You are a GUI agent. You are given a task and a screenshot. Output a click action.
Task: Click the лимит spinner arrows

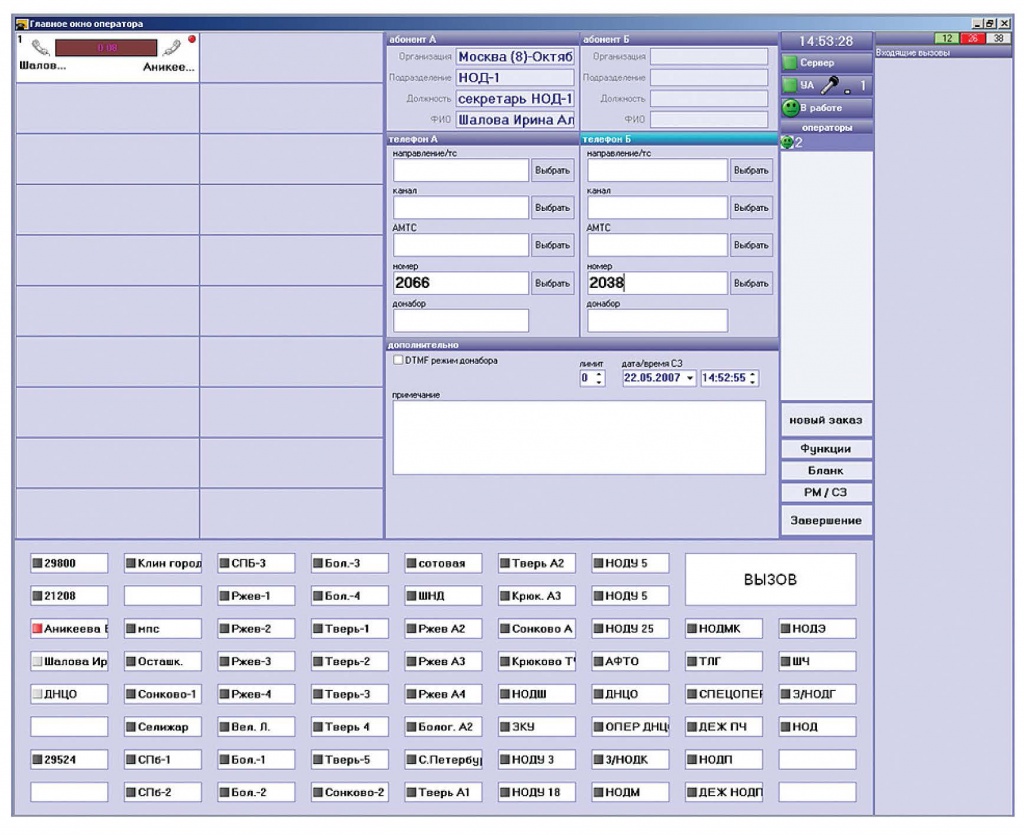(599, 379)
